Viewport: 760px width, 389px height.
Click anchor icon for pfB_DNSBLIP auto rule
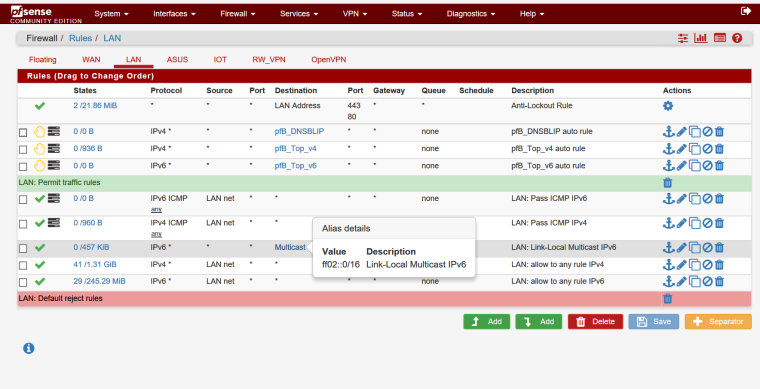click(668, 131)
